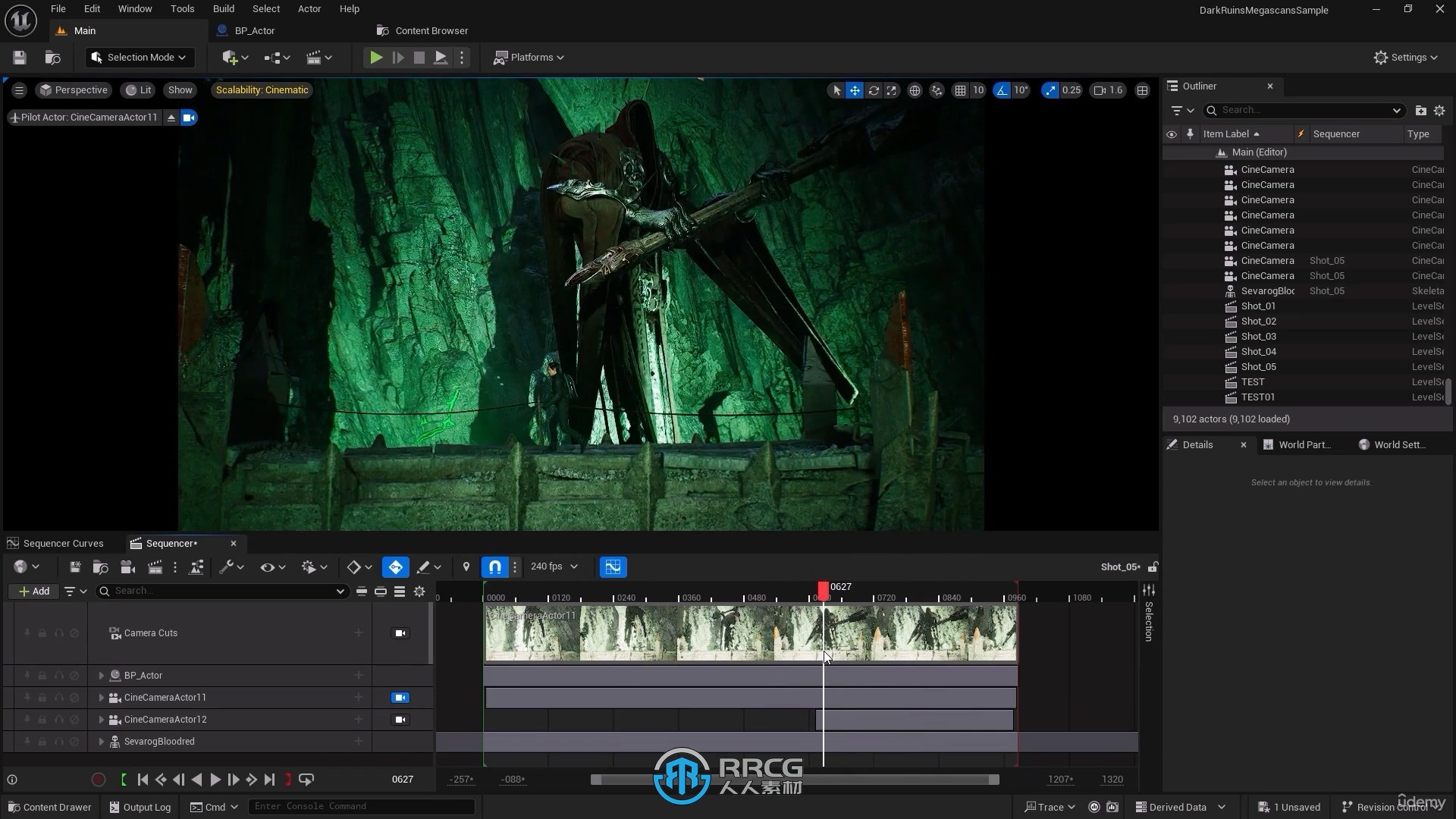The height and width of the screenshot is (819, 1456).
Task: Browse to the sequence in the Content Browser
Action: coord(100,567)
